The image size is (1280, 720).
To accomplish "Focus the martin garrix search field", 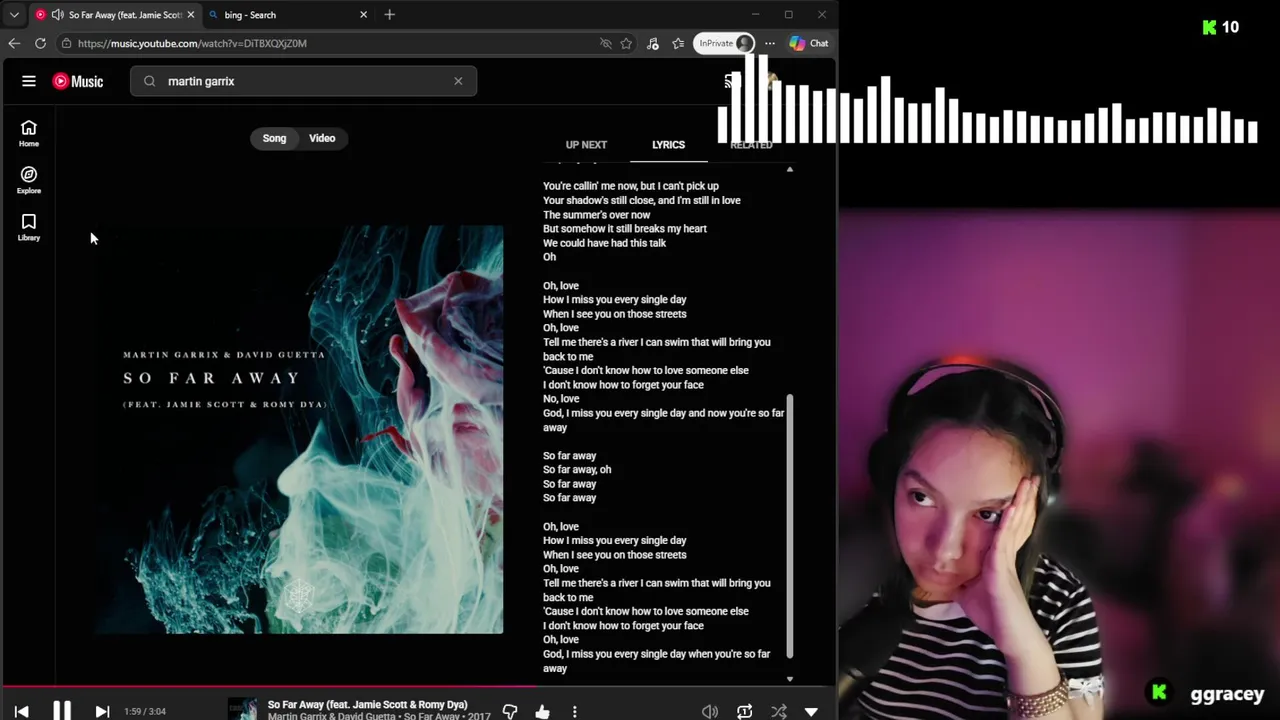I will pyautogui.click(x=303, y=81).
